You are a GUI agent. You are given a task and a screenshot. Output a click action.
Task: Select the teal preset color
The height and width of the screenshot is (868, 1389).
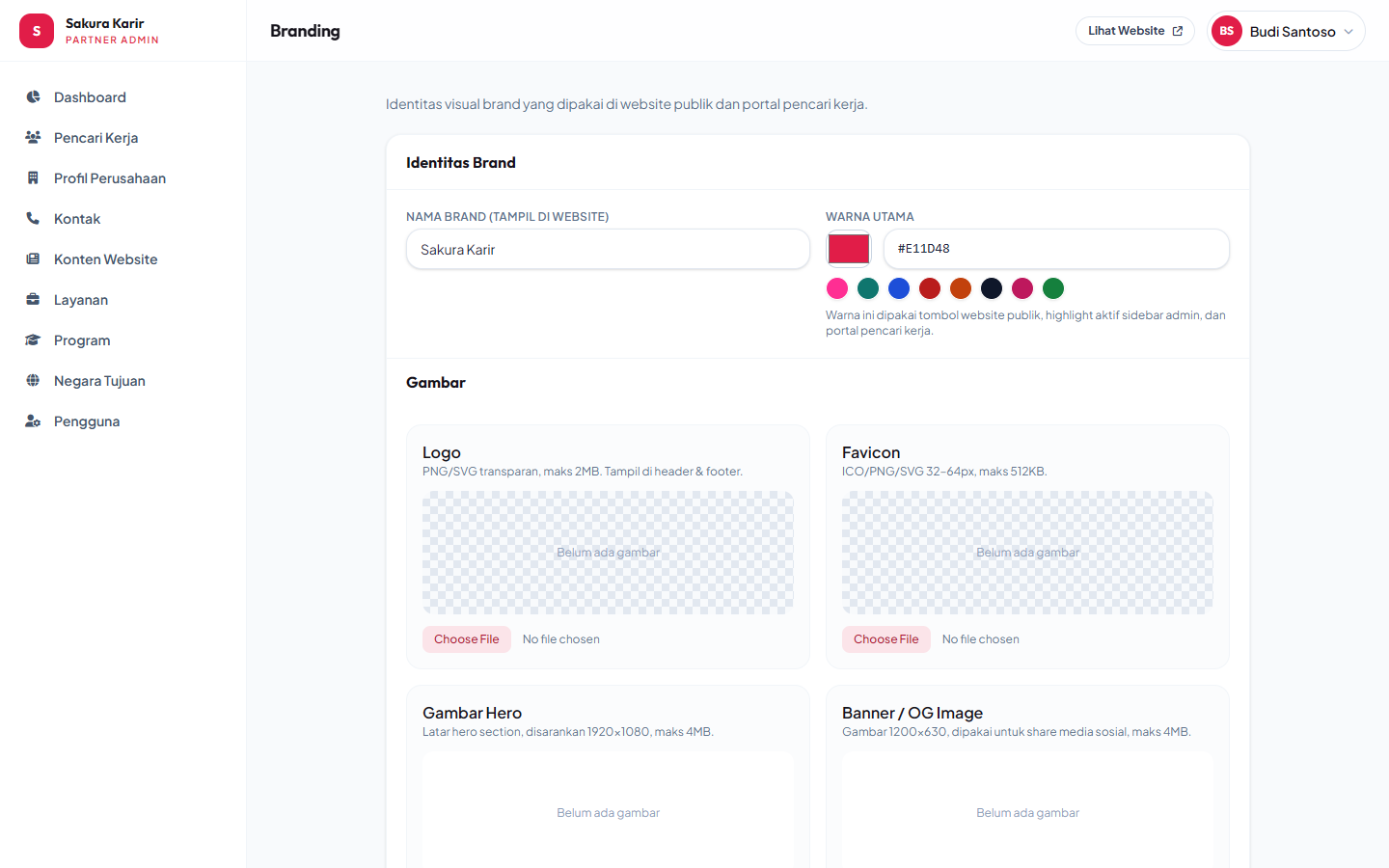868,288
